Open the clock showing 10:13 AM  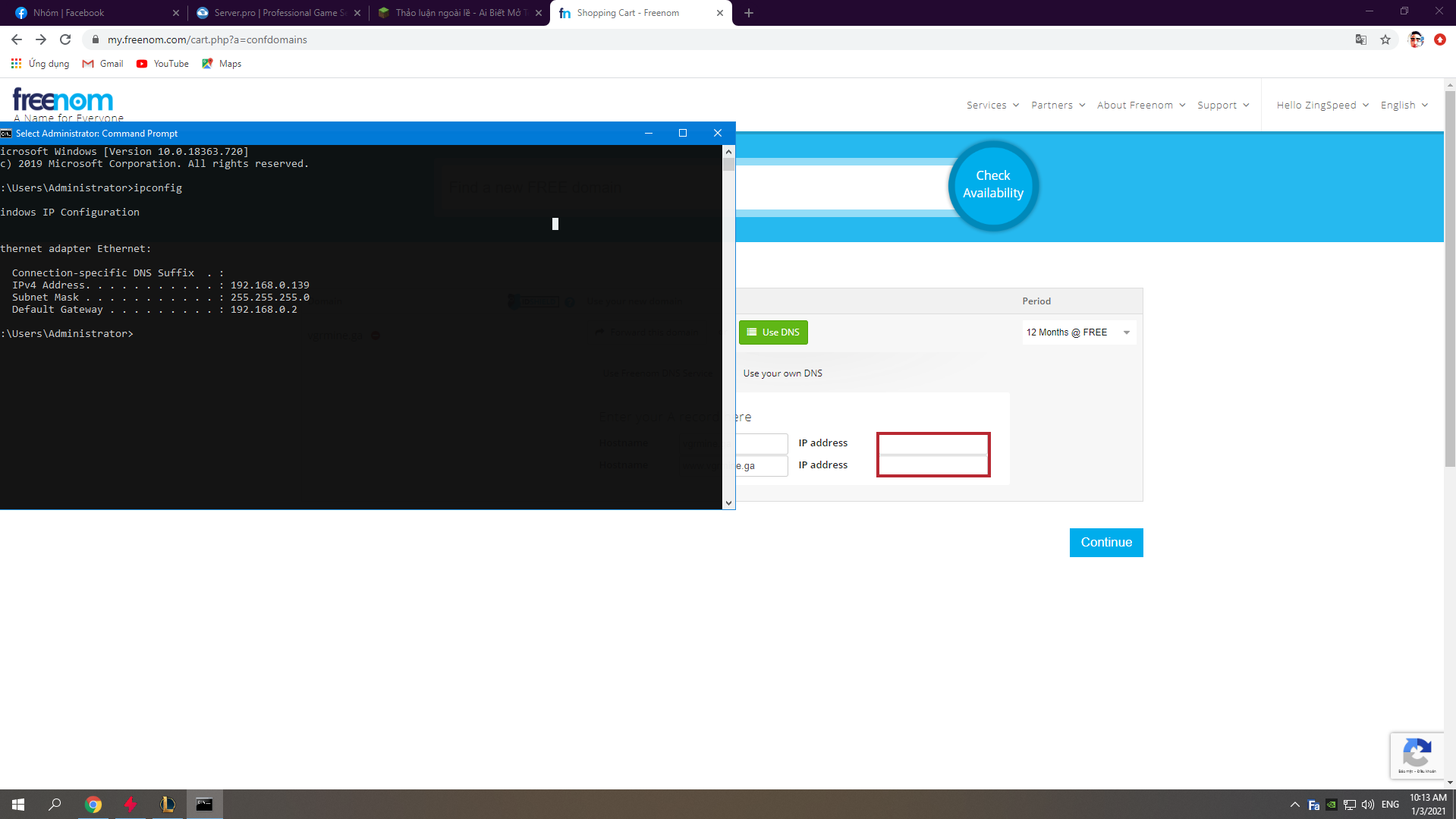click(1429, 805)
